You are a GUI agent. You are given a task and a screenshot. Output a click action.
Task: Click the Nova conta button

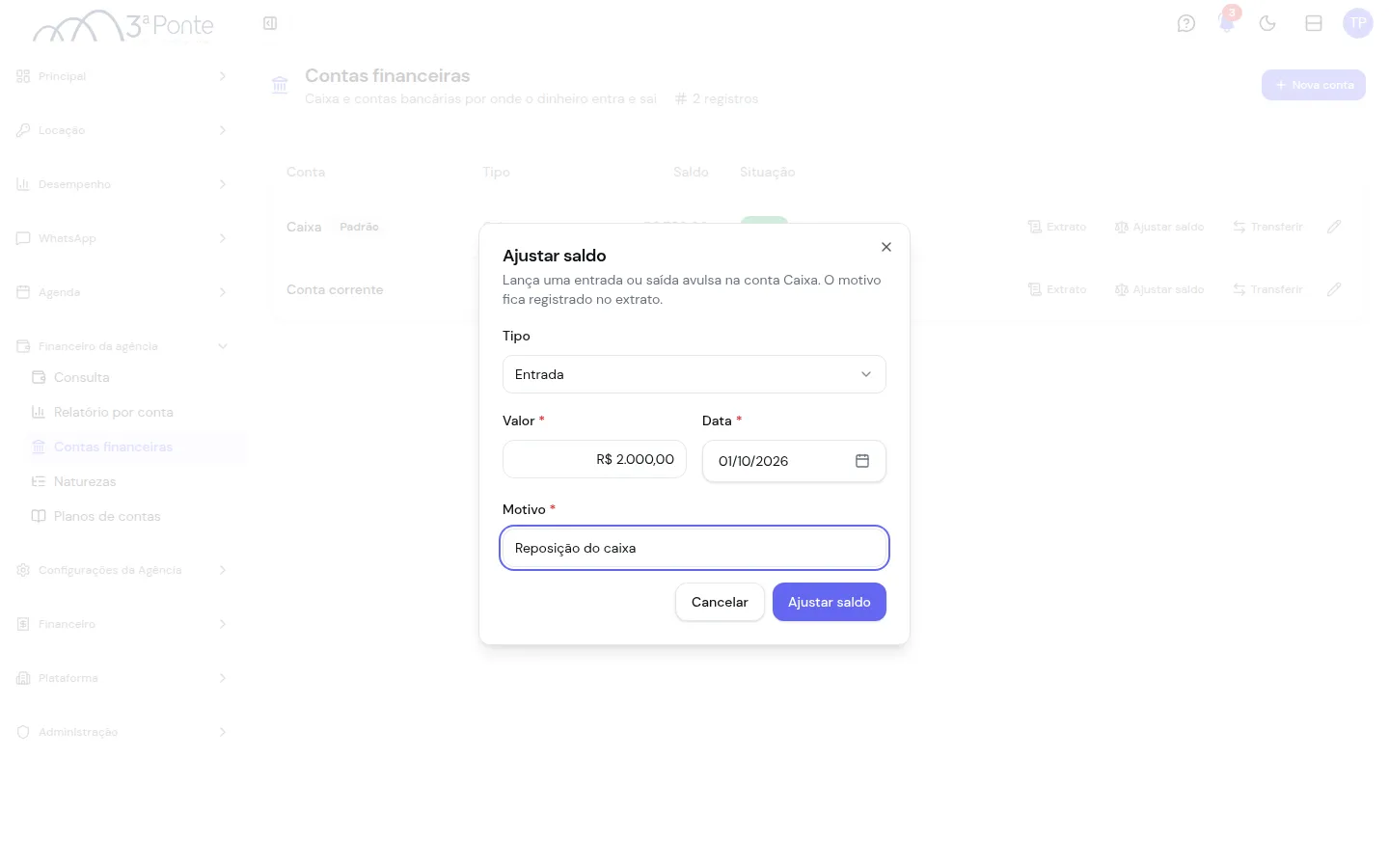pyautogui.click(x=1313, y=85)
